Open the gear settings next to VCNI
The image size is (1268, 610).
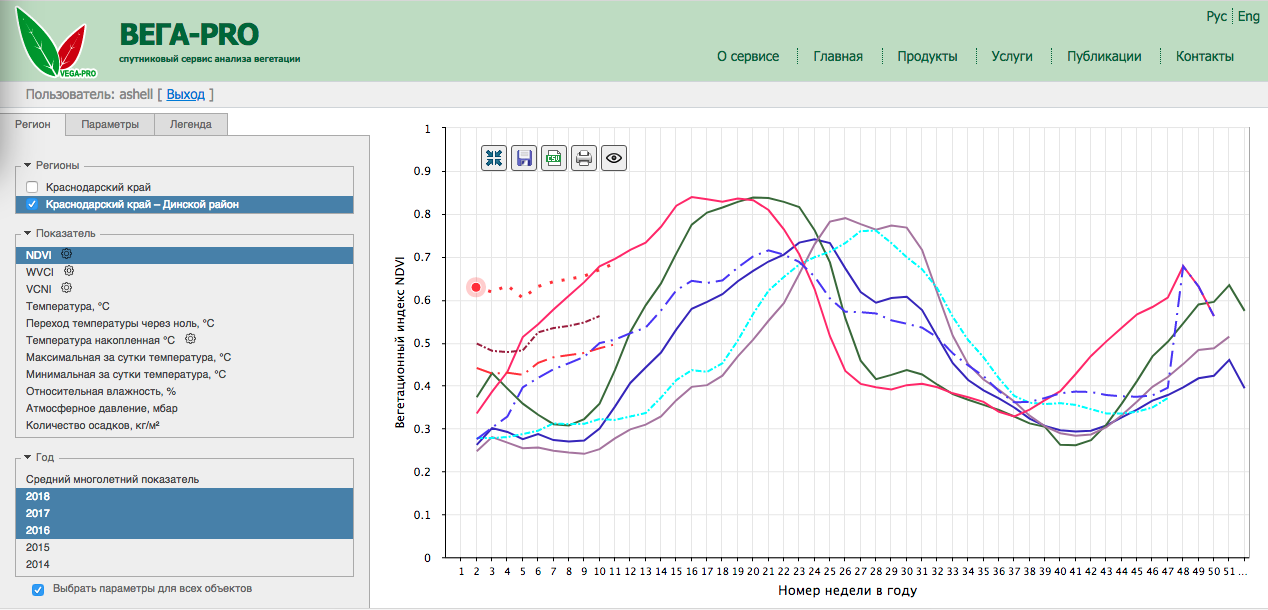(67, 288)
